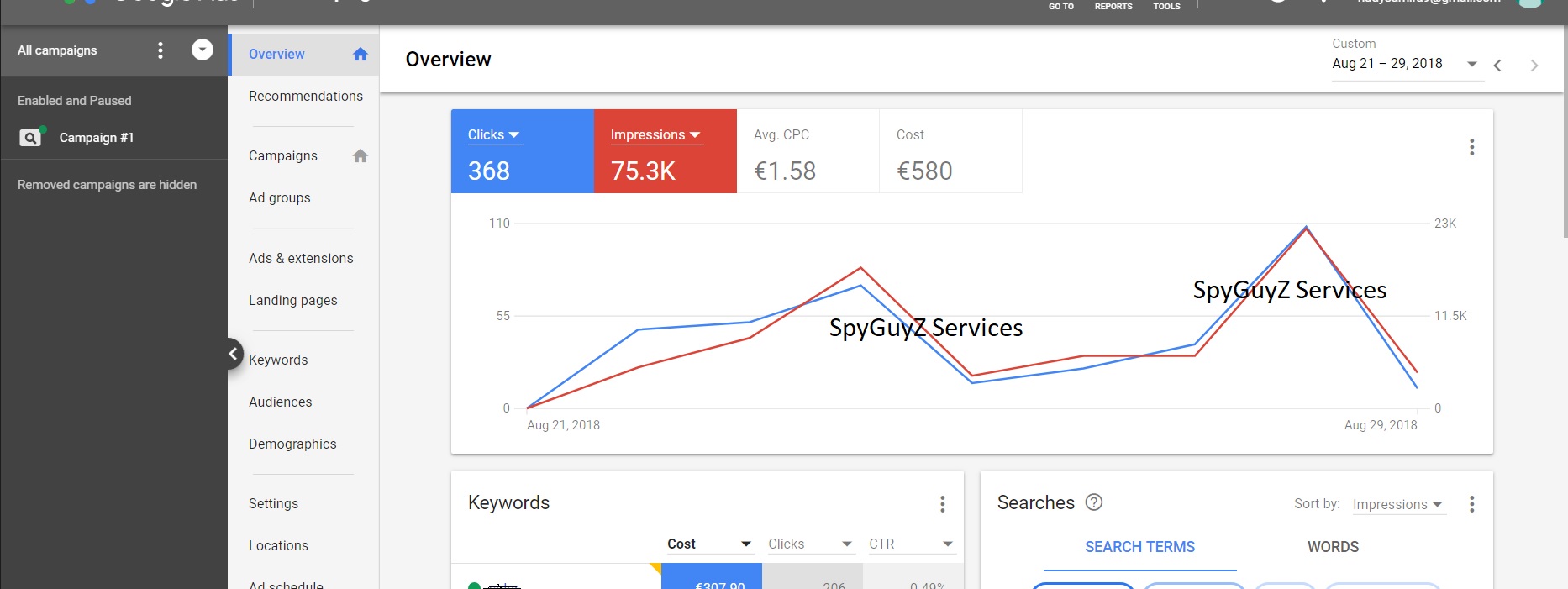Click the 110 left axis label
Image resolution: width=1568 pixels, height=589 pixels.
click(x=499, y=224)
